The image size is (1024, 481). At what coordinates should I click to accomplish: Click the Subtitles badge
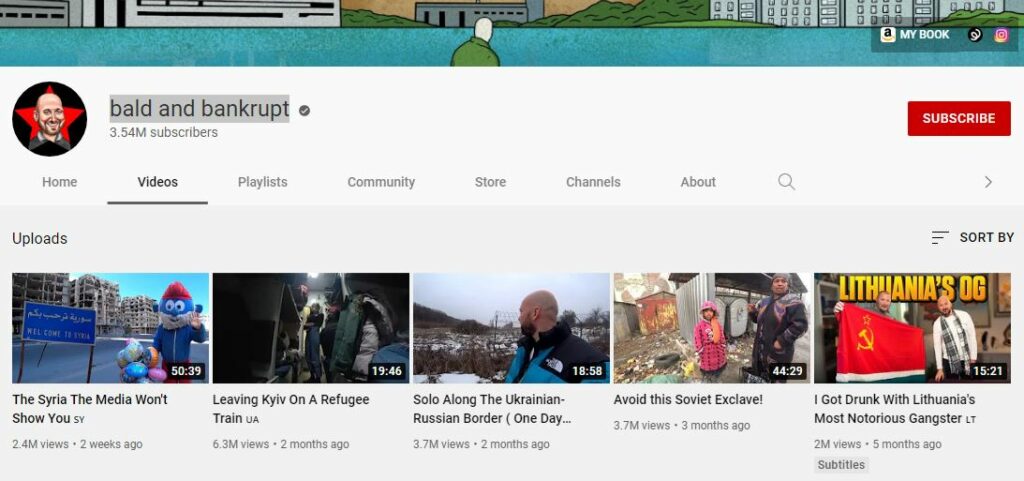click(x=841, y=465)
